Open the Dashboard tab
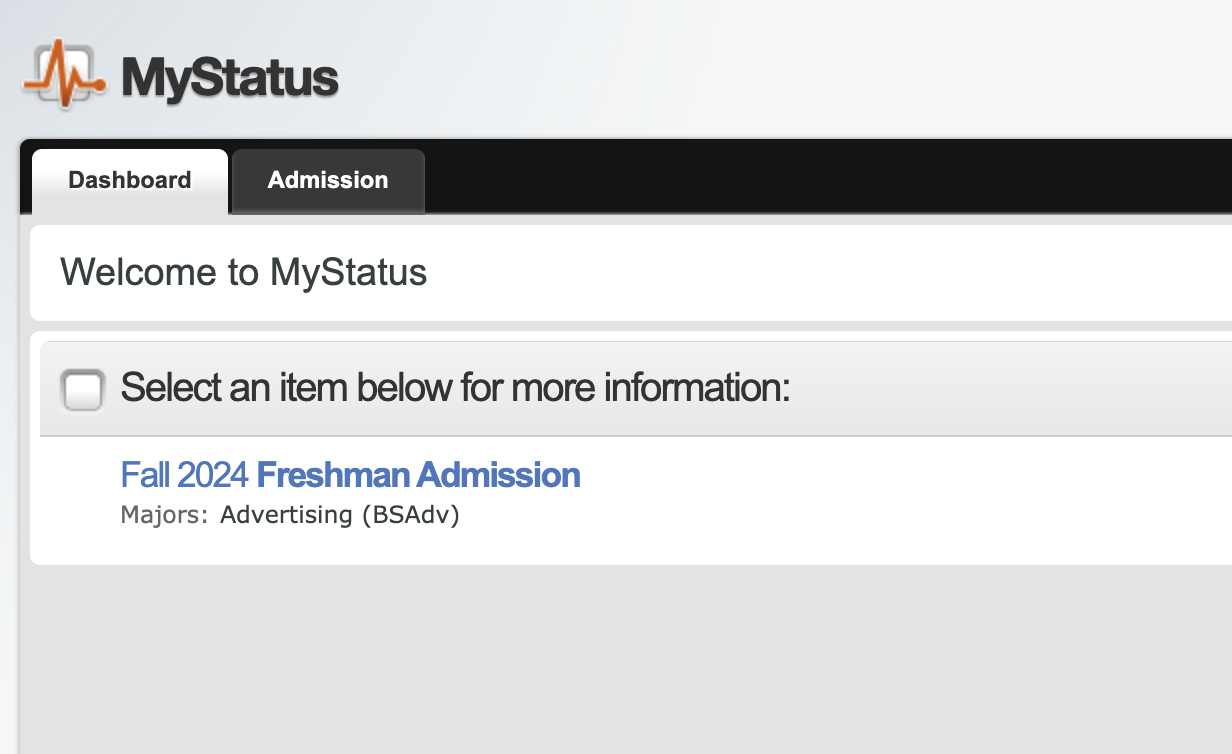This screenshot has height=754, width=1232. click(130, 181)
